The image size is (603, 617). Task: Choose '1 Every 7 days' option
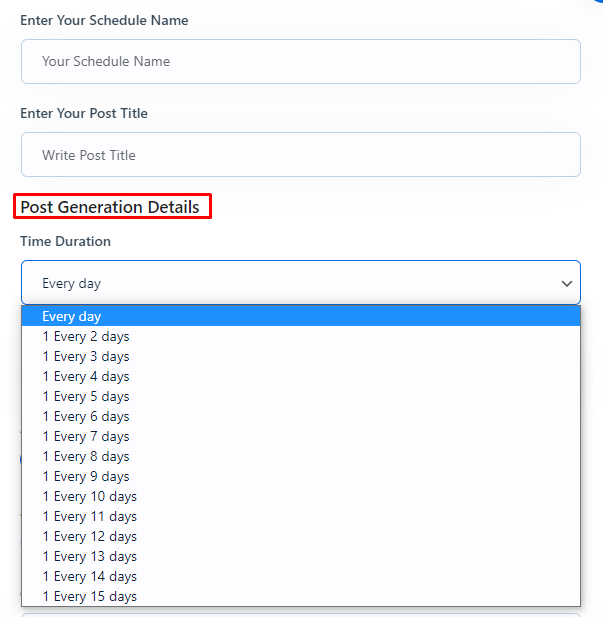point(301,436)
